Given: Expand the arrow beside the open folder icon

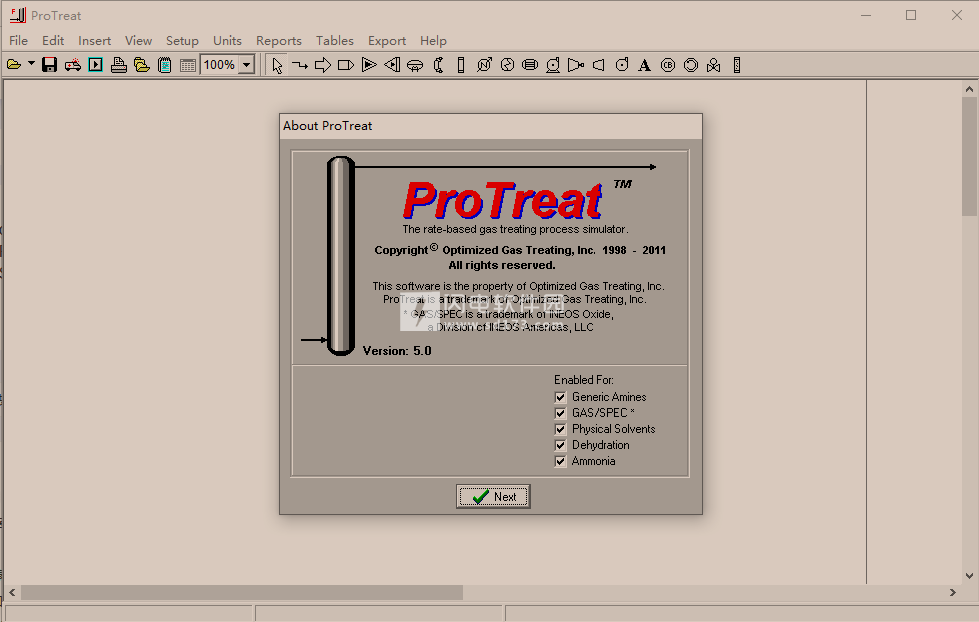Looking at the screenshot, I should coord(31,64).
